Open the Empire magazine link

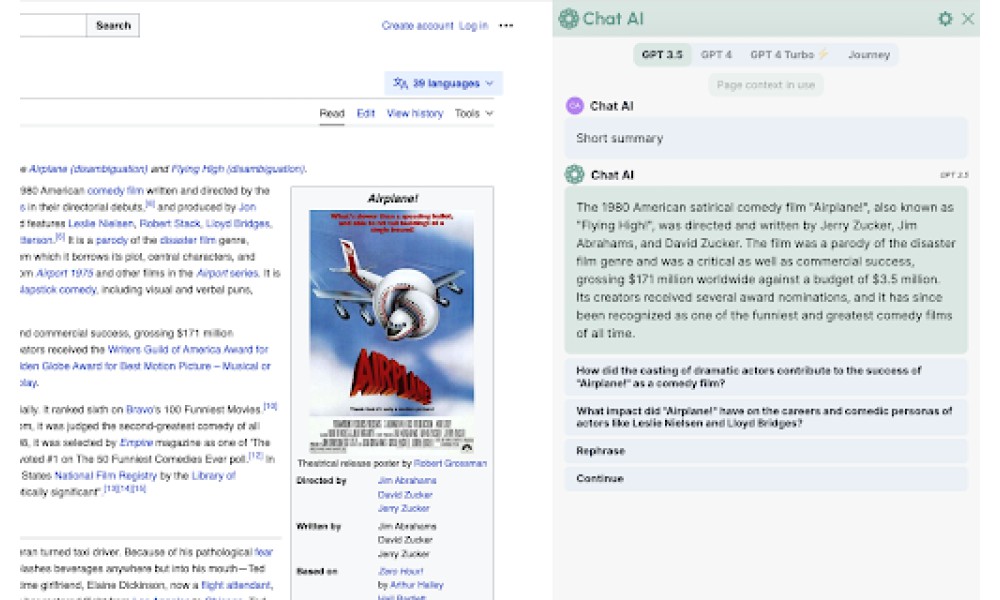point(136,443)
